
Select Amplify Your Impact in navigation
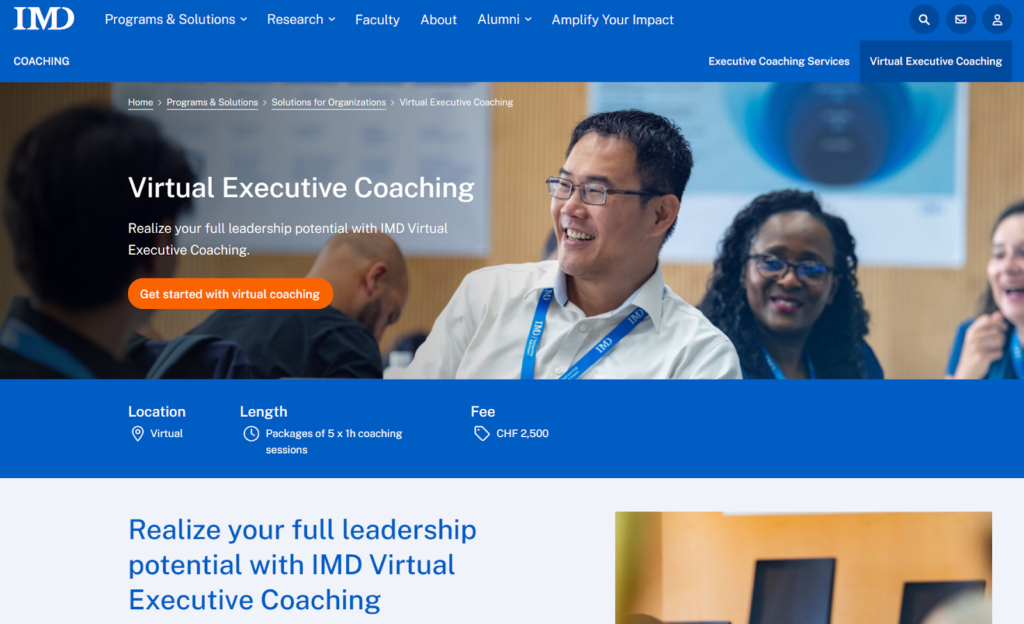coord(613,20)
